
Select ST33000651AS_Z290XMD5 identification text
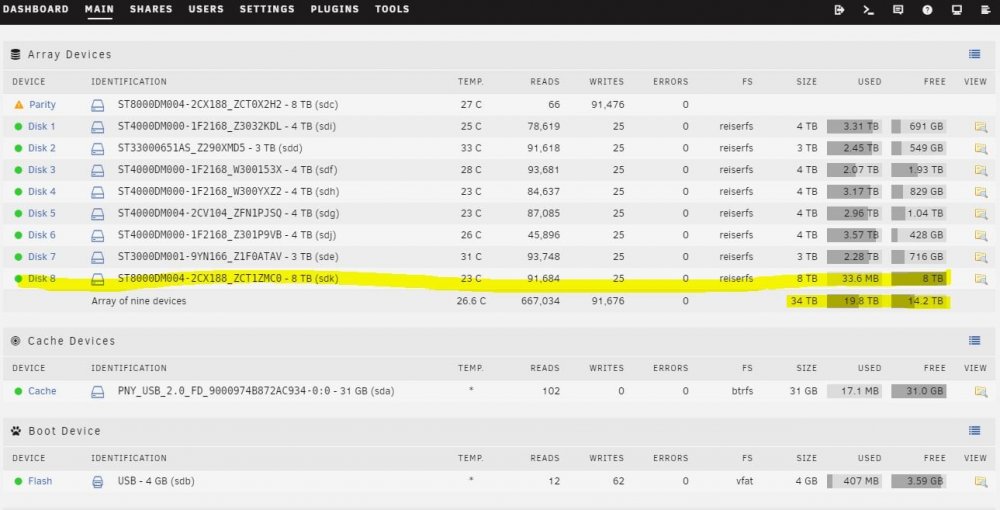point(210,148)
